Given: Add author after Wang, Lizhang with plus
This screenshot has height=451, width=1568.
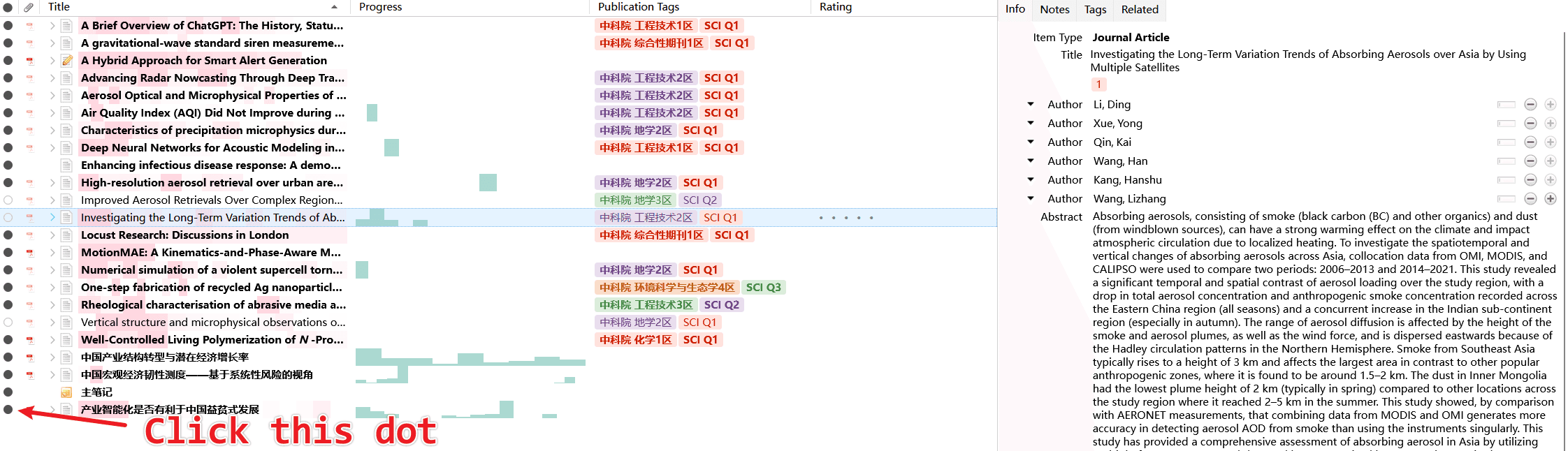Looking at the screenshot, I should pyautogui.click(x=1550, y=199).
